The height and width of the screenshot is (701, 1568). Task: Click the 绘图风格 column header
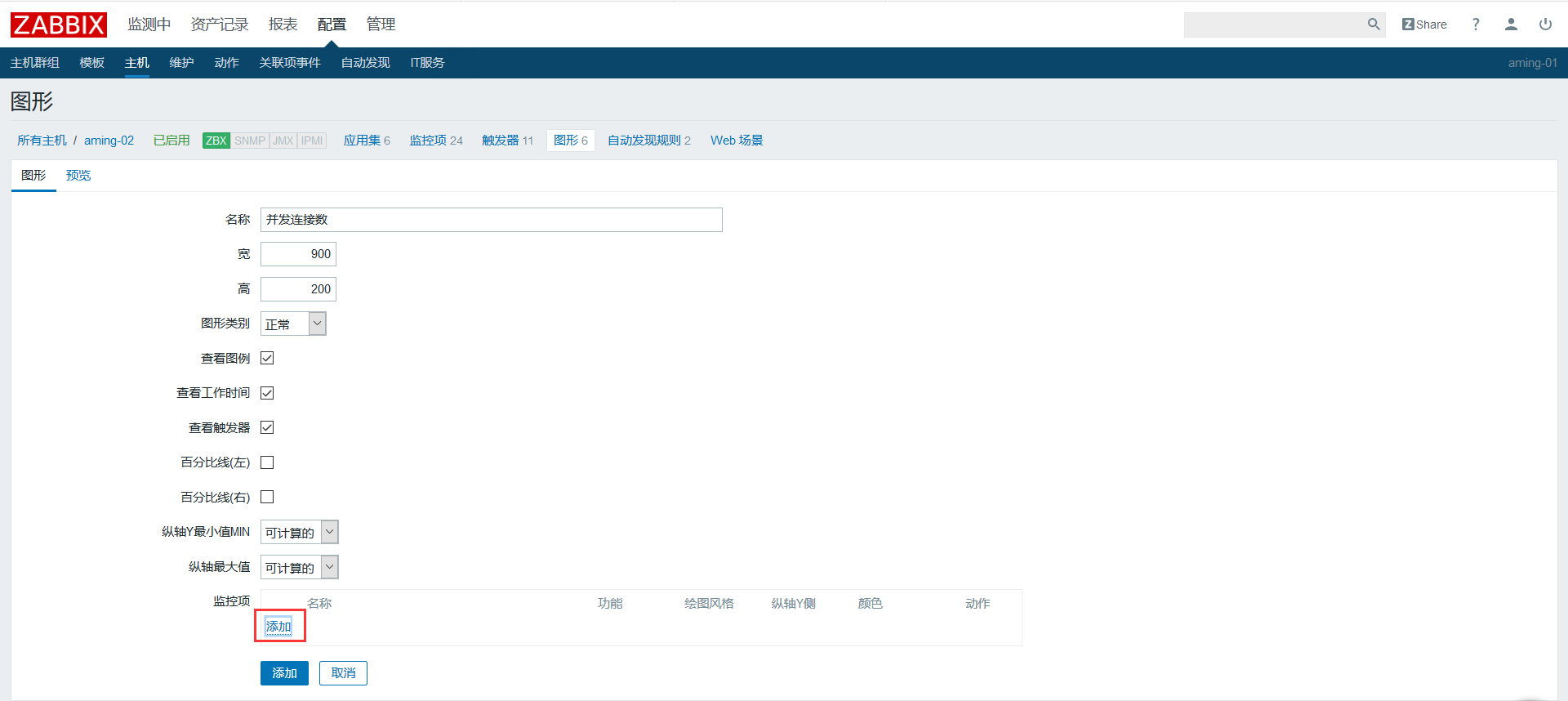click(709, 603)
